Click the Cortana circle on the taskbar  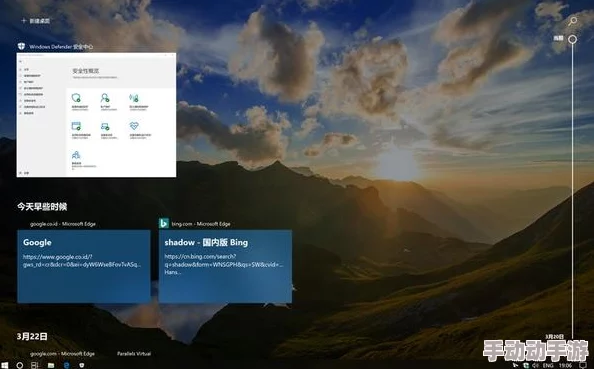(19, 365)
